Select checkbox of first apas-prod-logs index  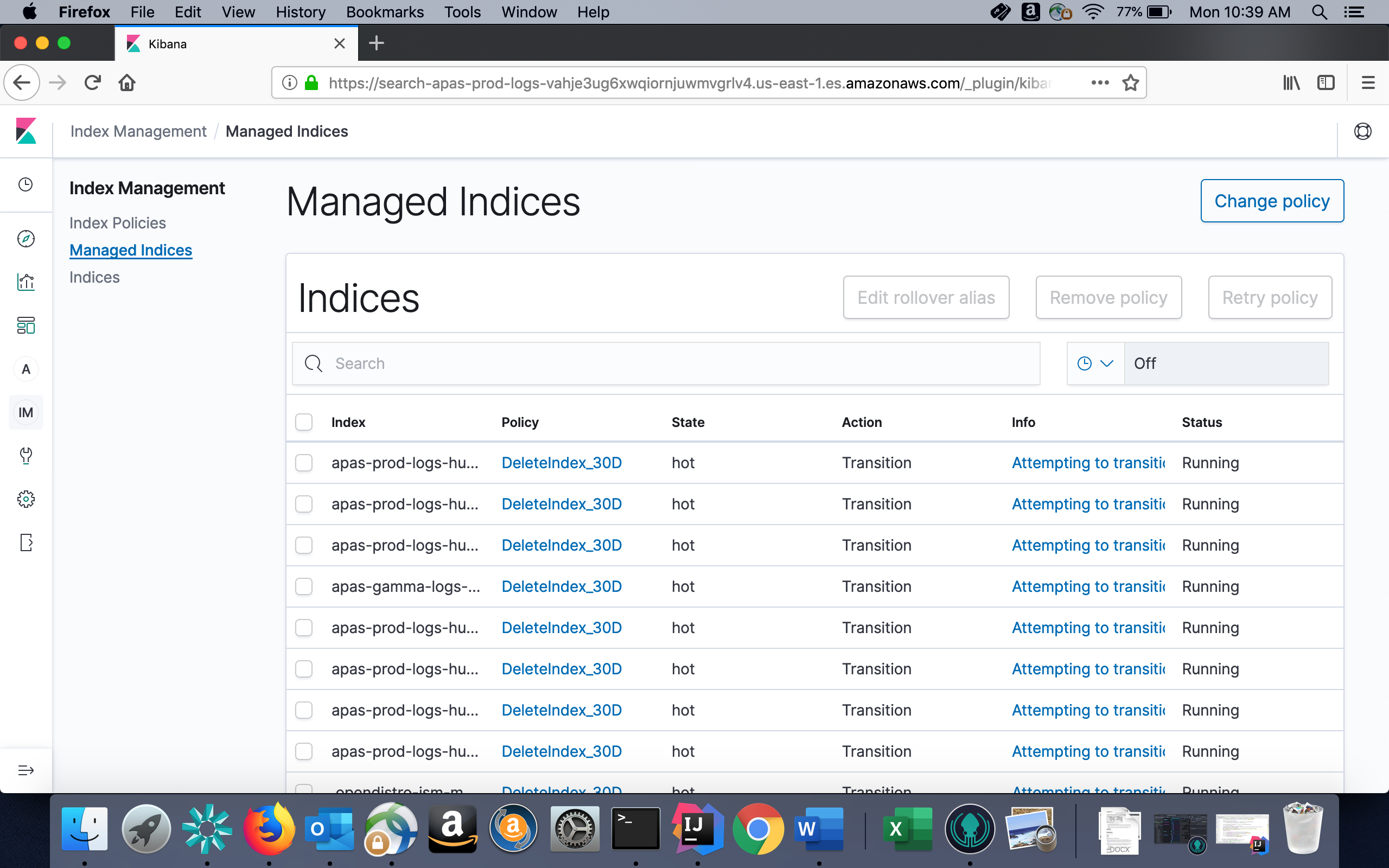[x=304, y=463]
